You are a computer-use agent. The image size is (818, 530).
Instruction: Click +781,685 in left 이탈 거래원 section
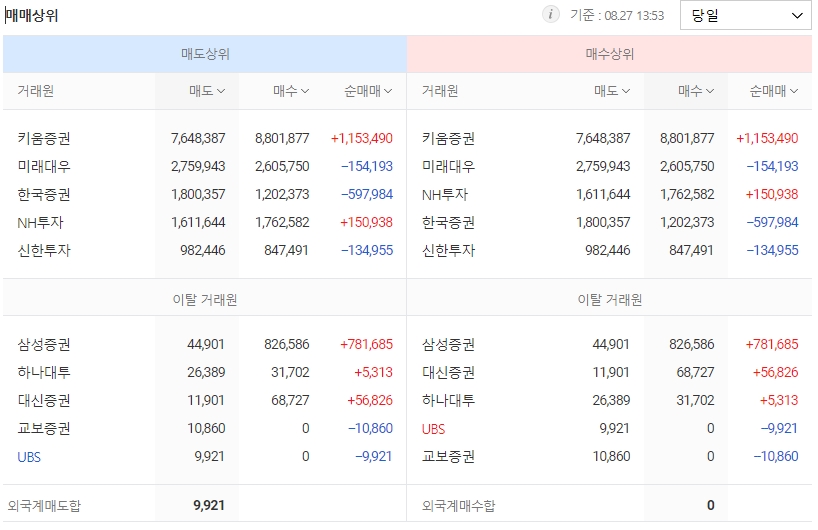[x=366, y=344]
